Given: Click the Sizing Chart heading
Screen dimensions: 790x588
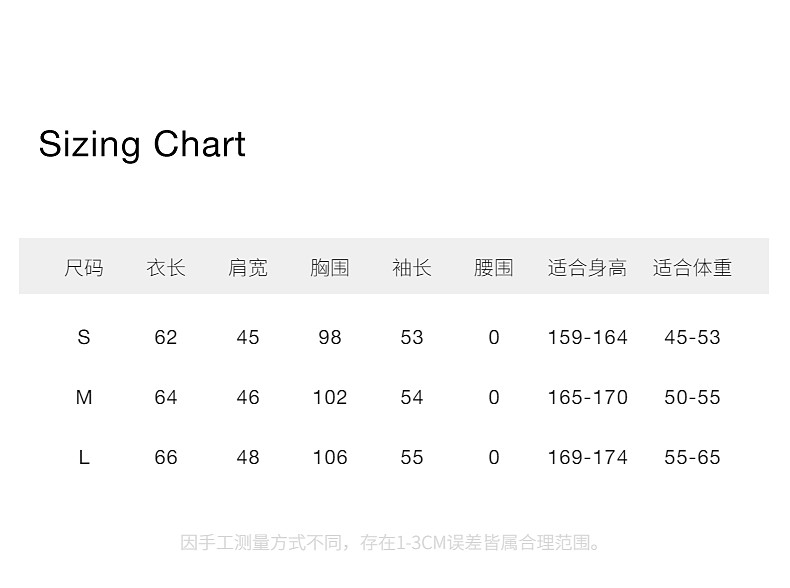Looking at the screenshot, I should pos(142,145).
